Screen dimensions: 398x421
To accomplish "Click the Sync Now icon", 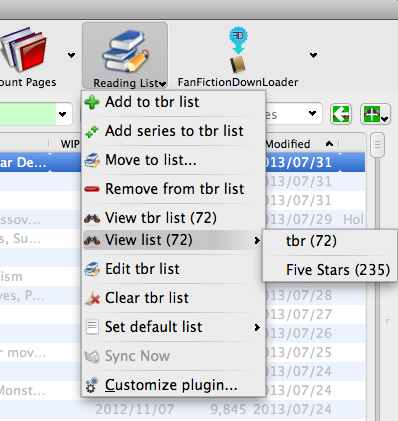I will (x=92, y=357).
